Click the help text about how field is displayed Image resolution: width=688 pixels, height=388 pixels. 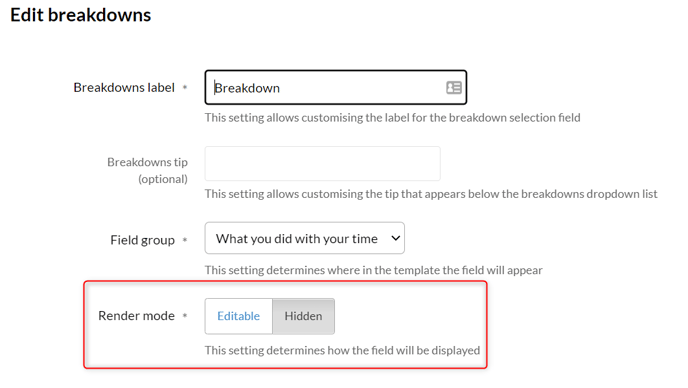tap(342, 350)
